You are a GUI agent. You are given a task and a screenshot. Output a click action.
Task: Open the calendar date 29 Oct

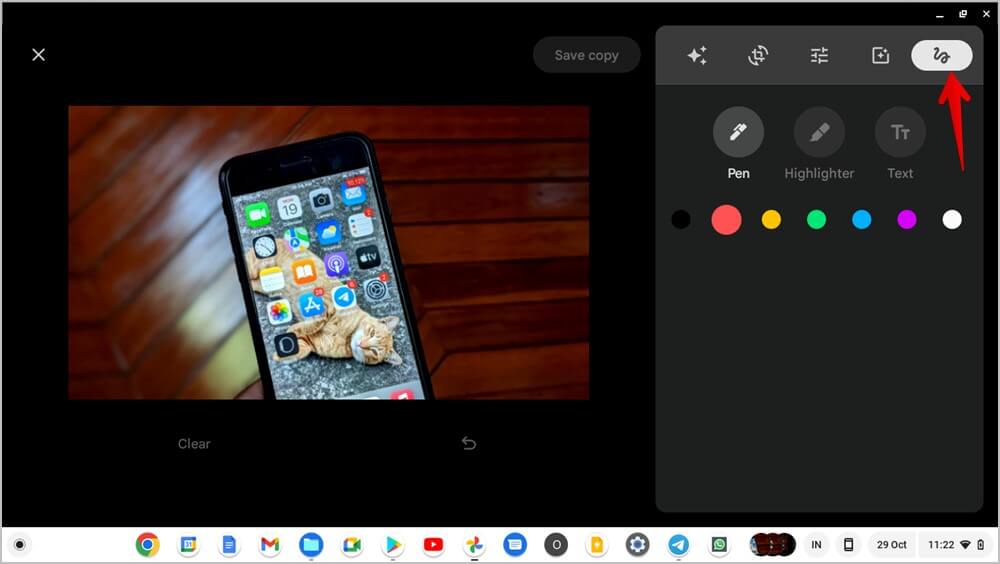click(891, 545)
